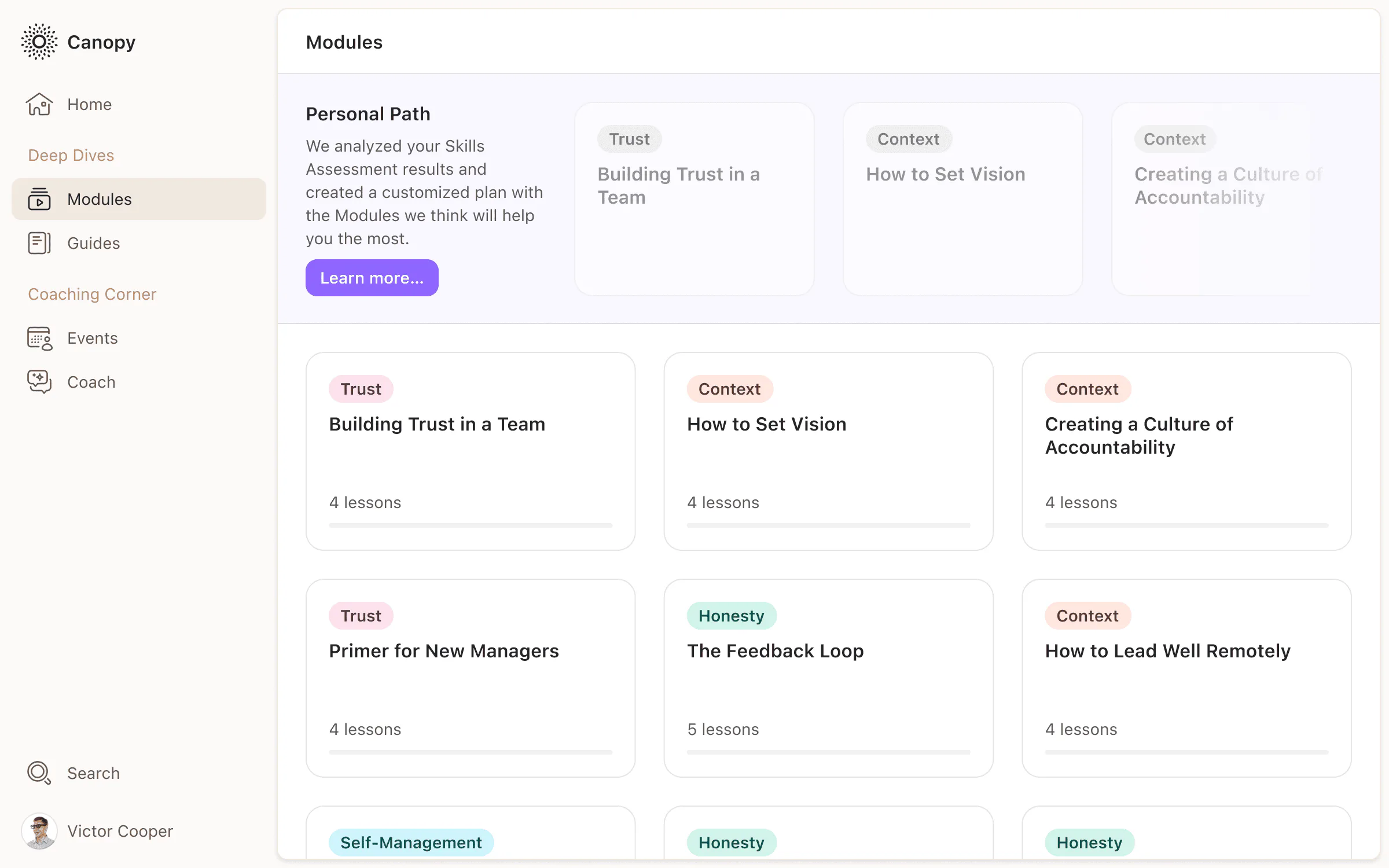Expand the Deep Dives section

point(71,155)
